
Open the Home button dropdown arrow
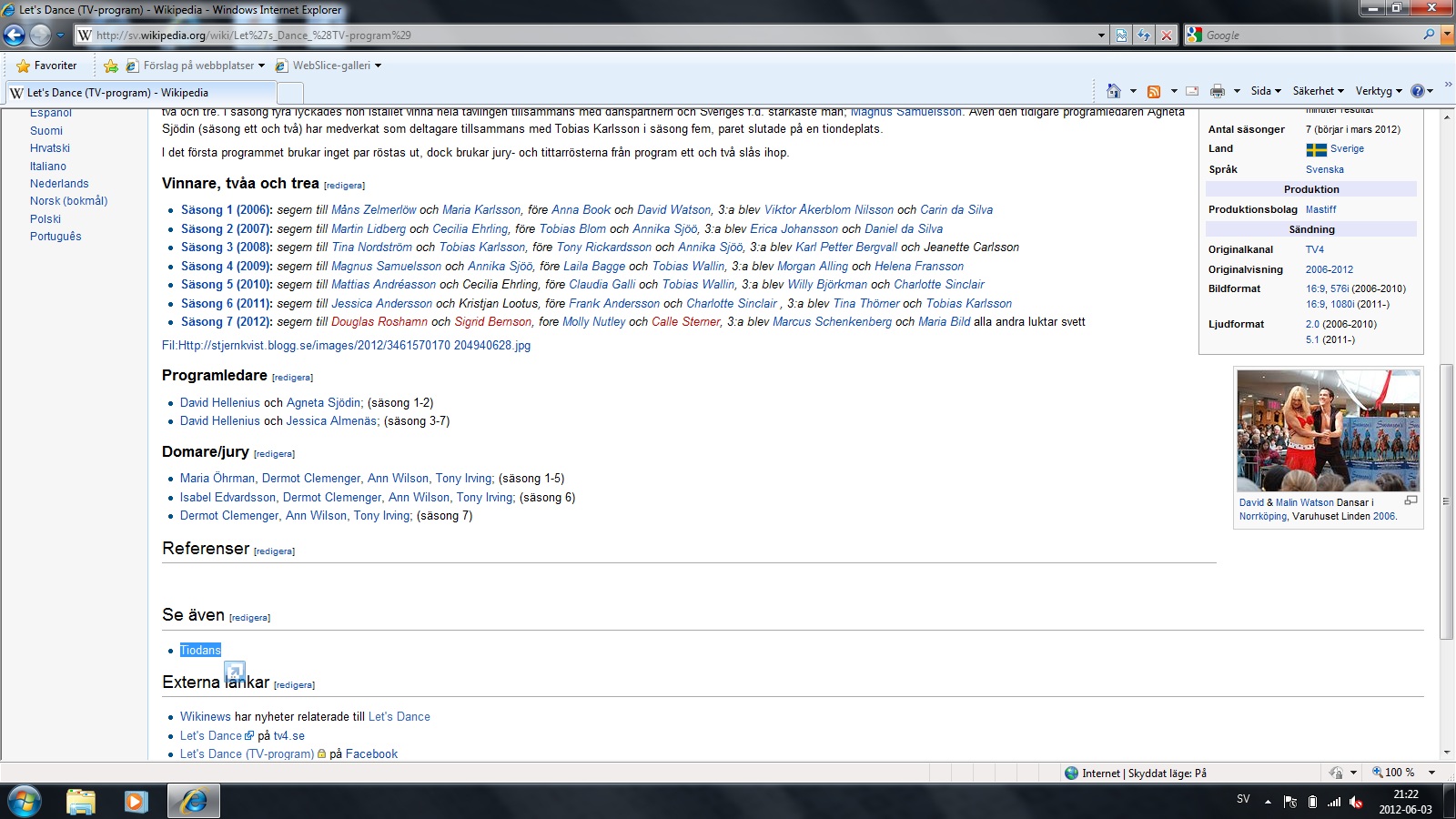click(1133, 91)
